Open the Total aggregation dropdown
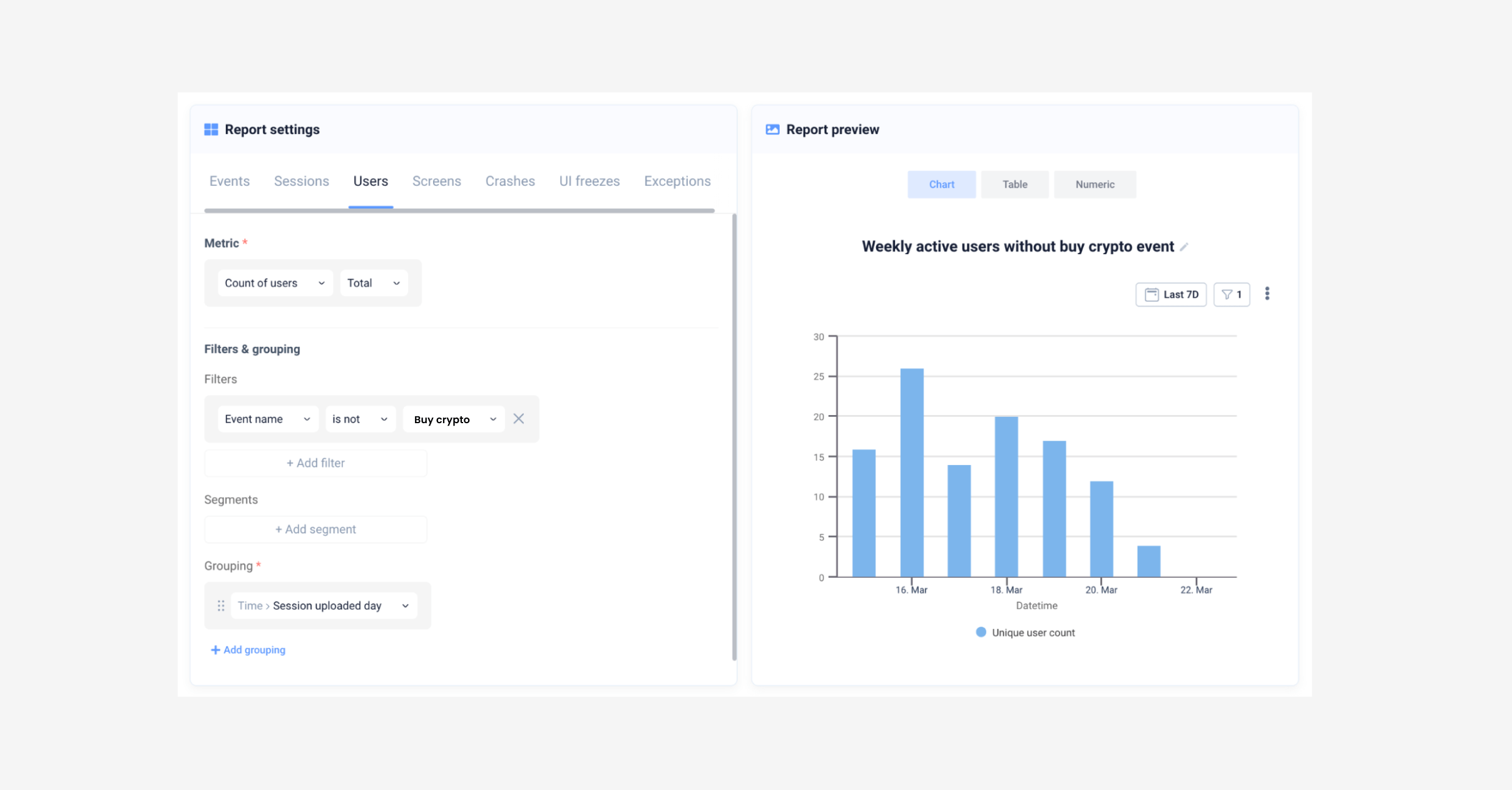 (x=374, y=282)
